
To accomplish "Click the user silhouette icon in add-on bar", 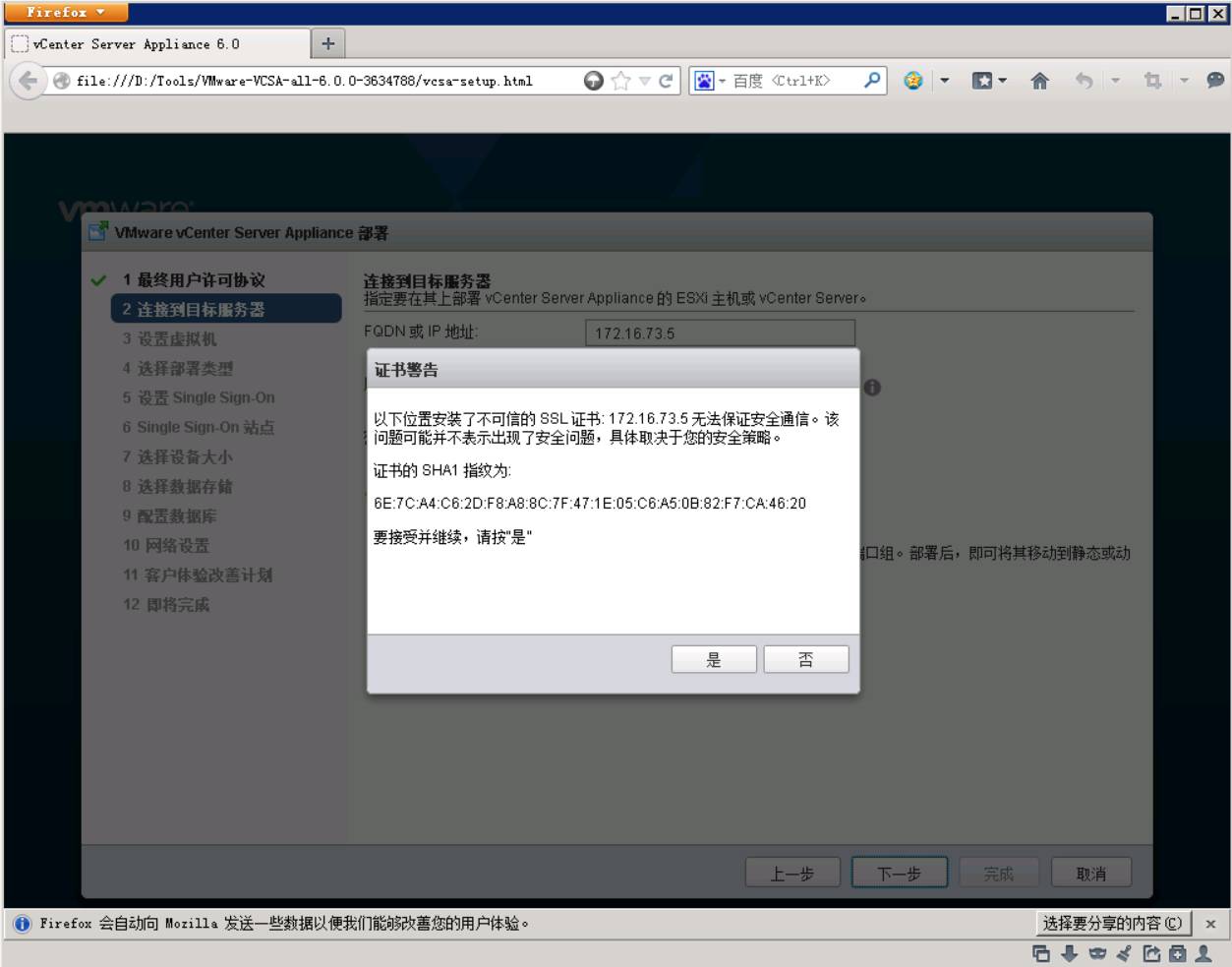I will [x=1203, y=953].
